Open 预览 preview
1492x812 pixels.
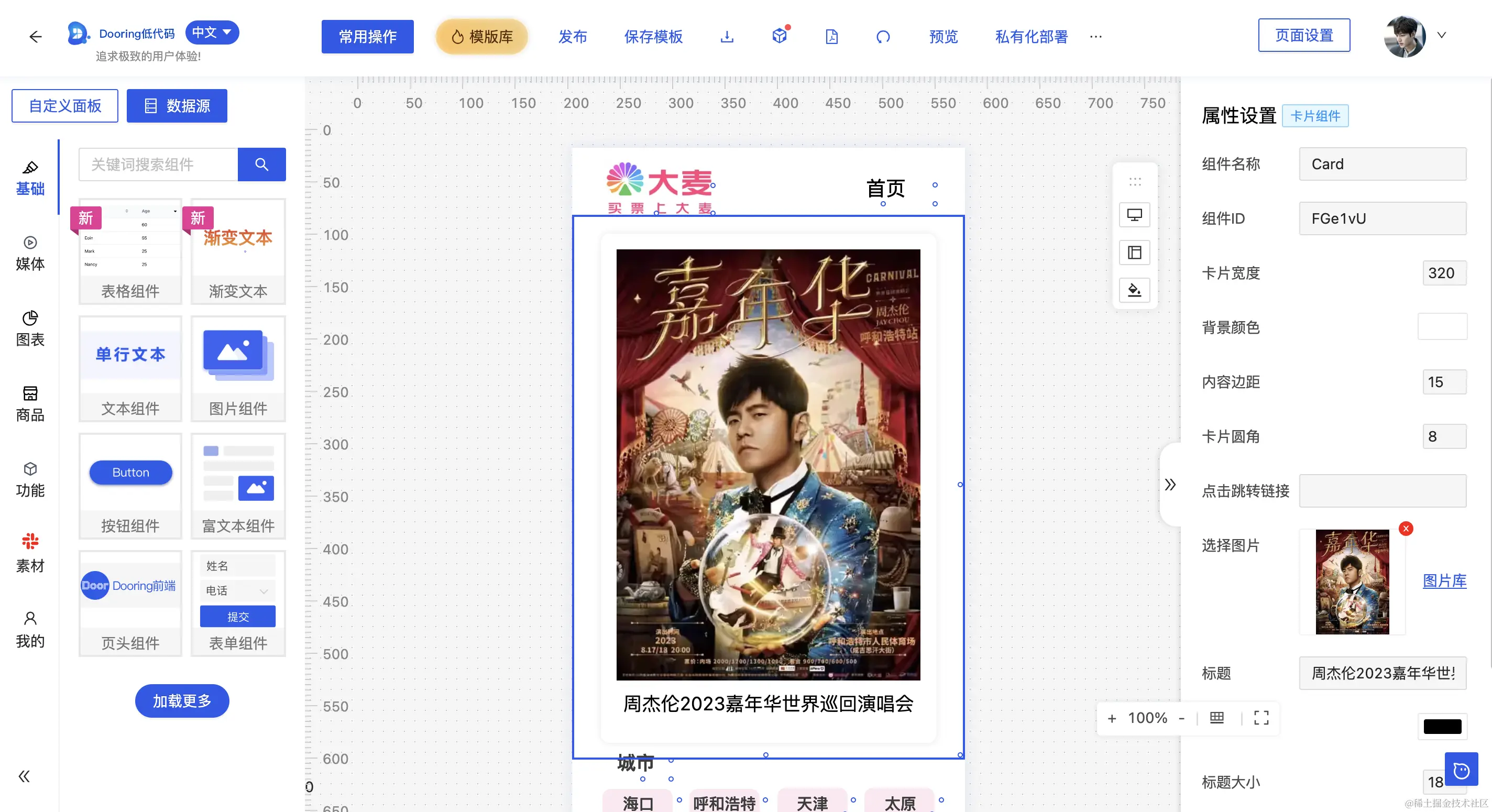coord(943,37)
